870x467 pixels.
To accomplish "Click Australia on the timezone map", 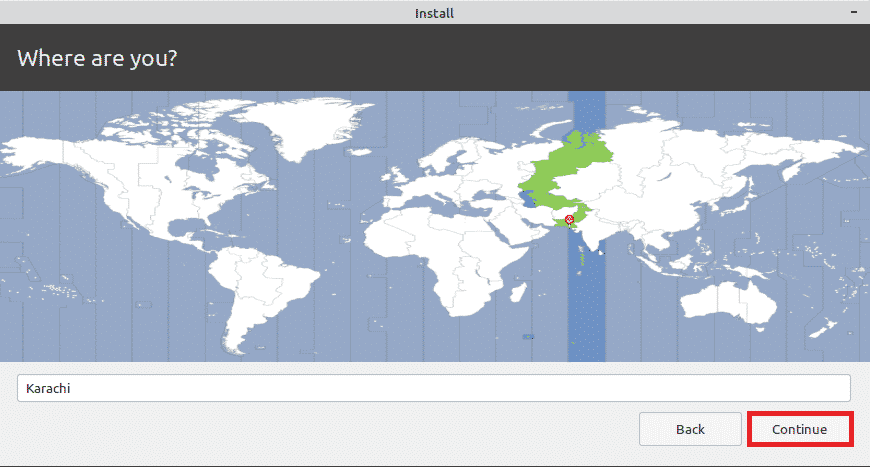I will (x=728, y=304).
